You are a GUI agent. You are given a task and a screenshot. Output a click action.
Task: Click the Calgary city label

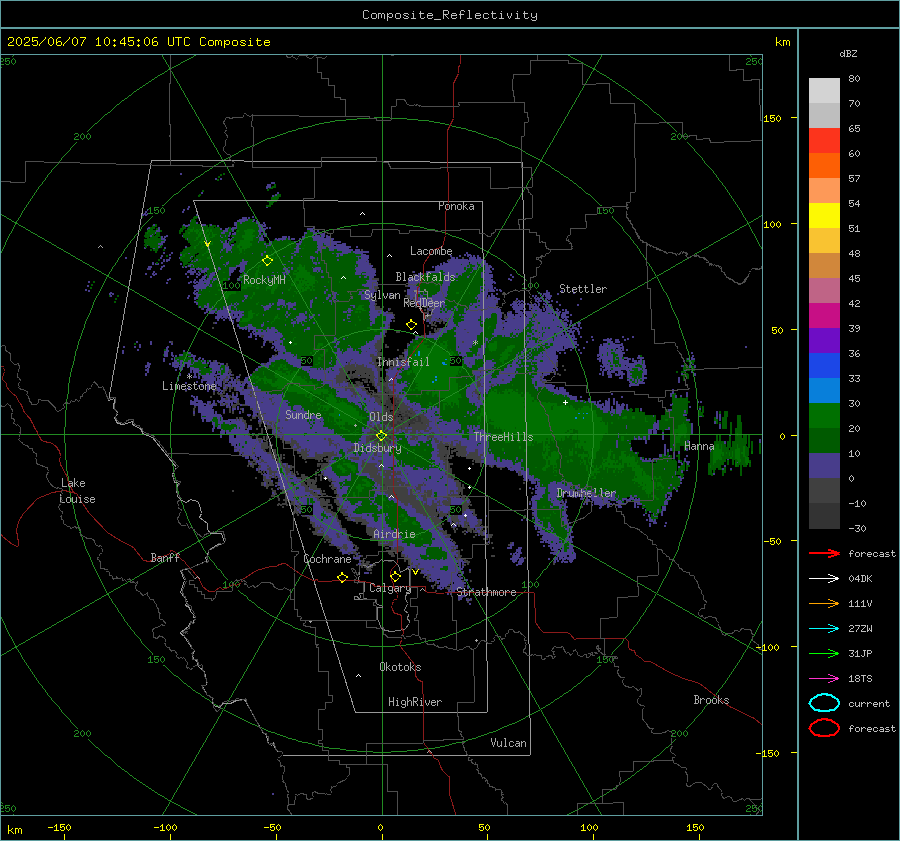point(390,588)
